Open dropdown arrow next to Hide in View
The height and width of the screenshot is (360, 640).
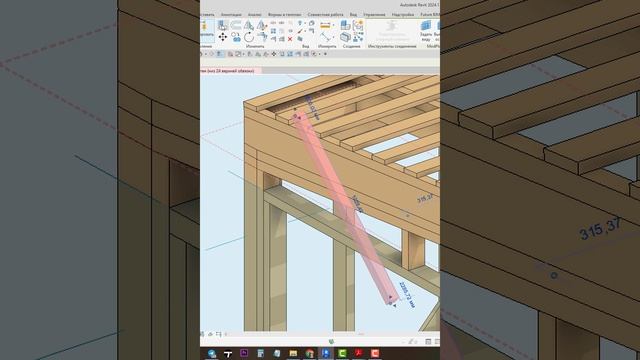pyautogui.click(x=305, y=23)
